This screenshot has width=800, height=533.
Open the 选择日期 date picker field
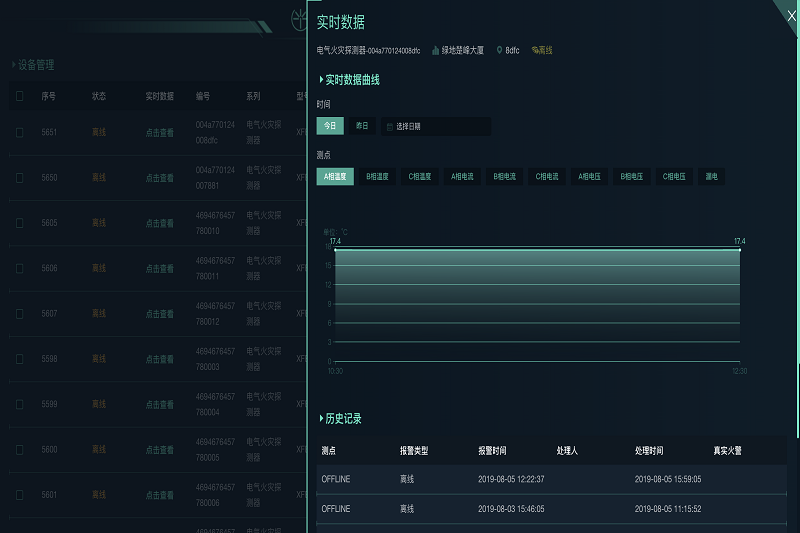point(436,126)
